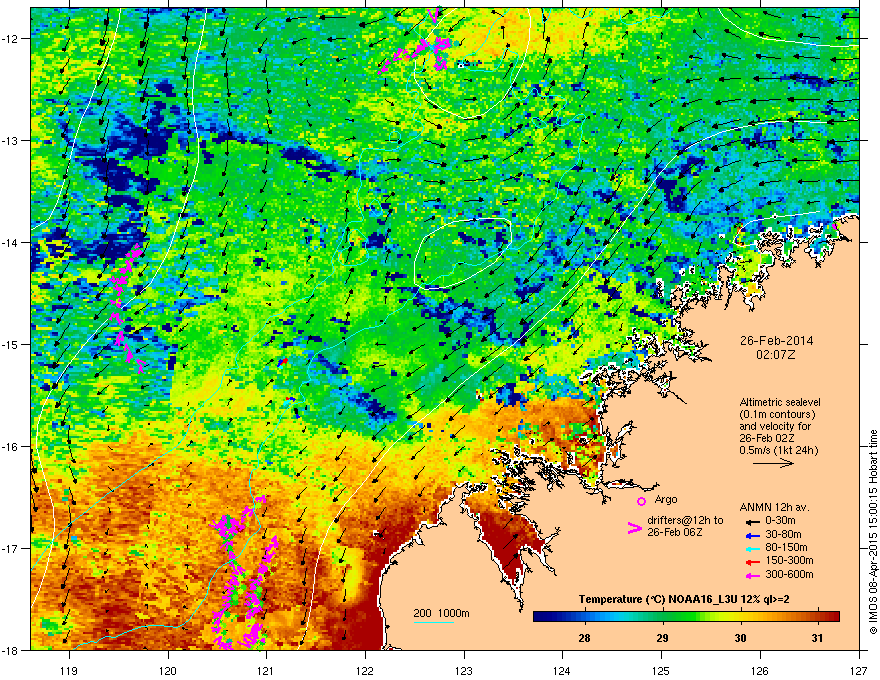Click latitude axis label -14

point(11,243)
